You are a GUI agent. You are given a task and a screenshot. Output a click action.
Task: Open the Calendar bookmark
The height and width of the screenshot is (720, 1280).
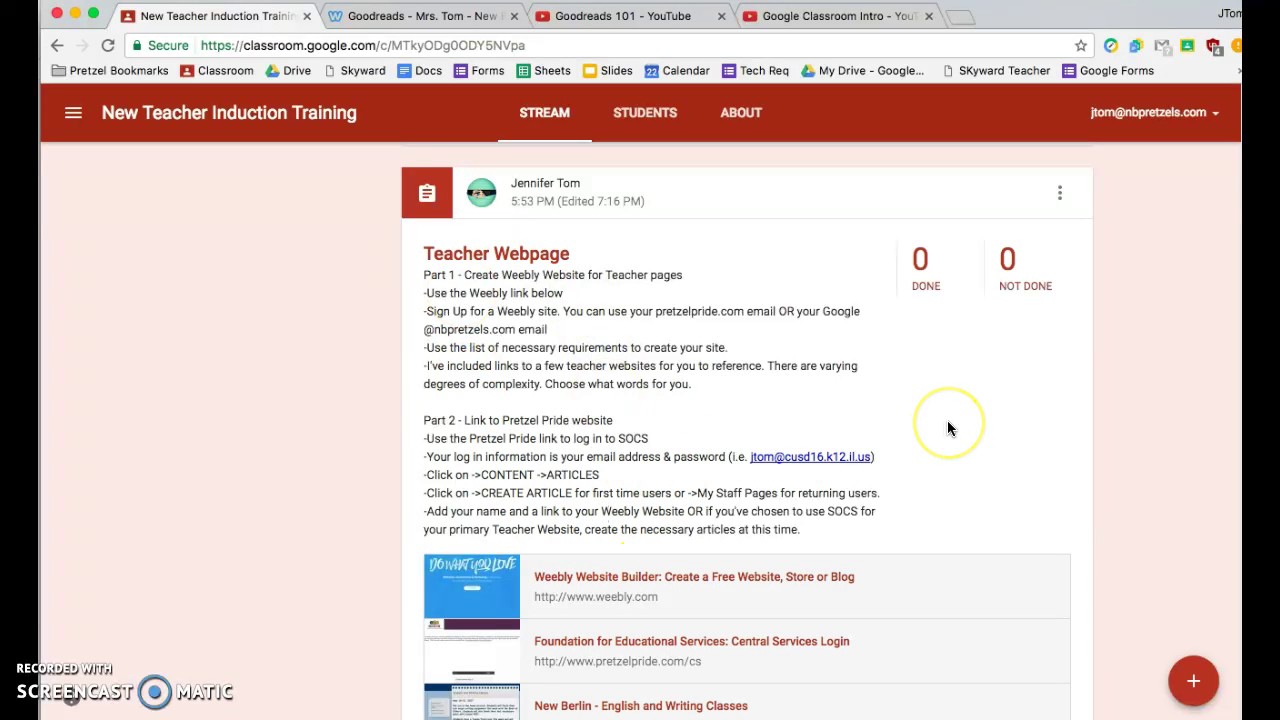pos(677,71)
